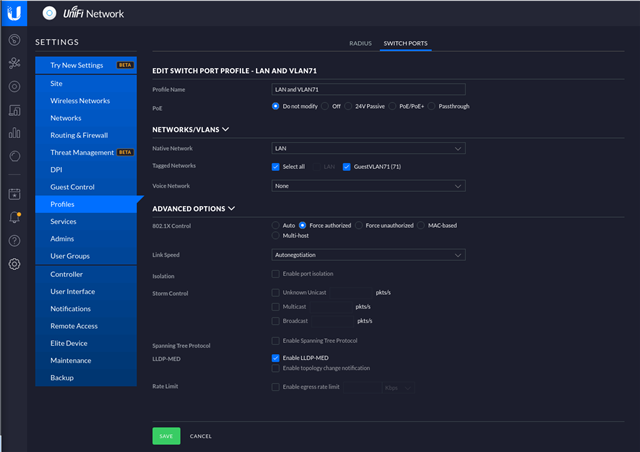
Task: Open the Native Network dropdown
Action: (x=368, y=149)
